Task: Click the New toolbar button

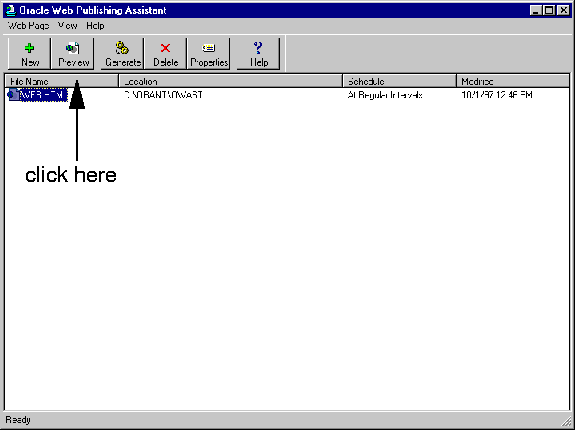Action: 29,54
